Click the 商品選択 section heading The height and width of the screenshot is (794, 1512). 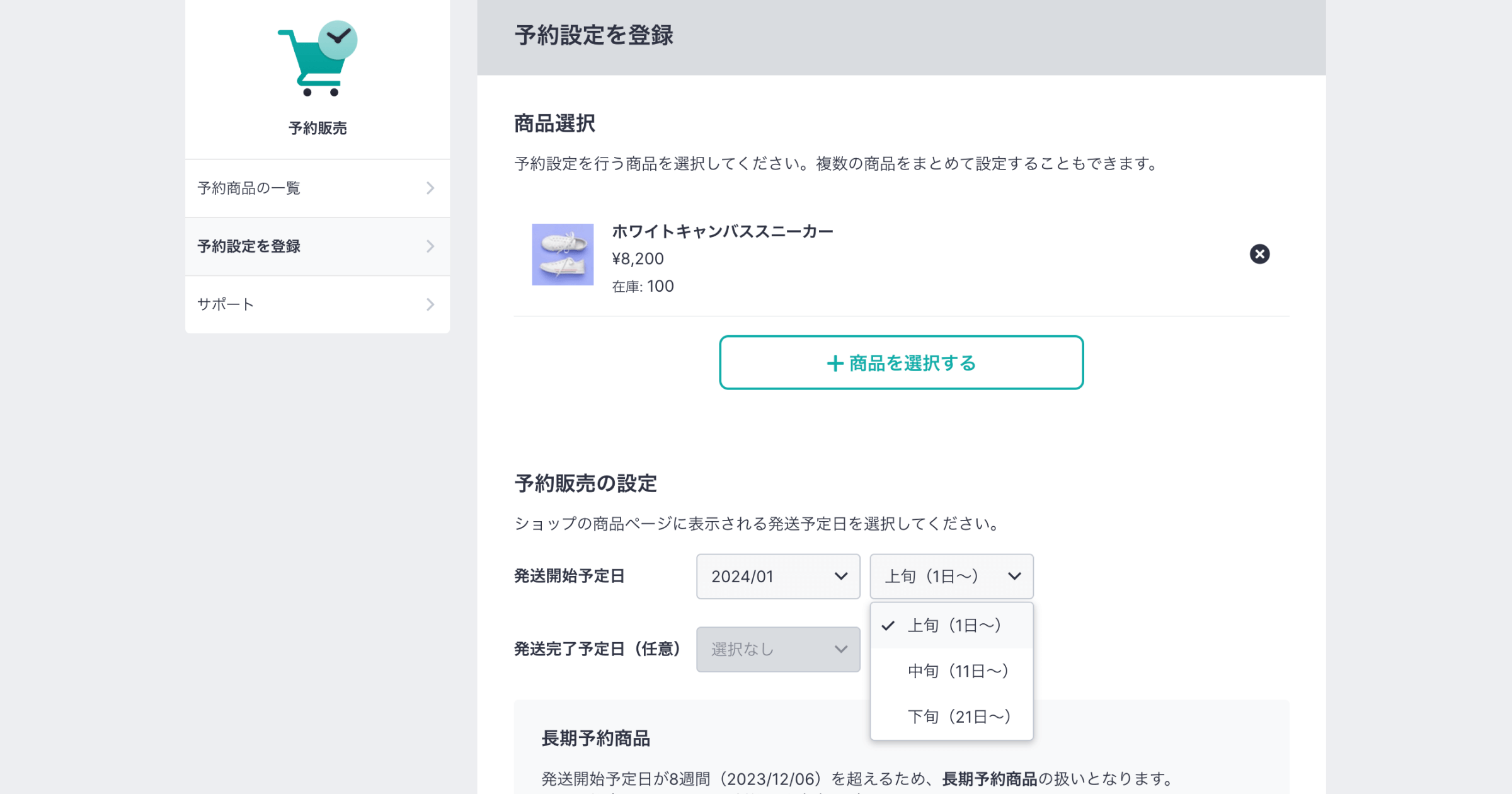coord(554,124)
